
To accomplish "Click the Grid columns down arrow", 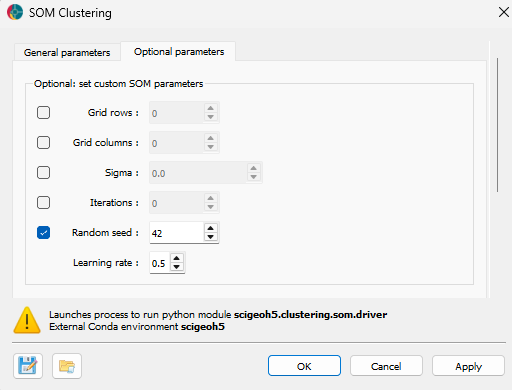I will click(x=210, y=147).
